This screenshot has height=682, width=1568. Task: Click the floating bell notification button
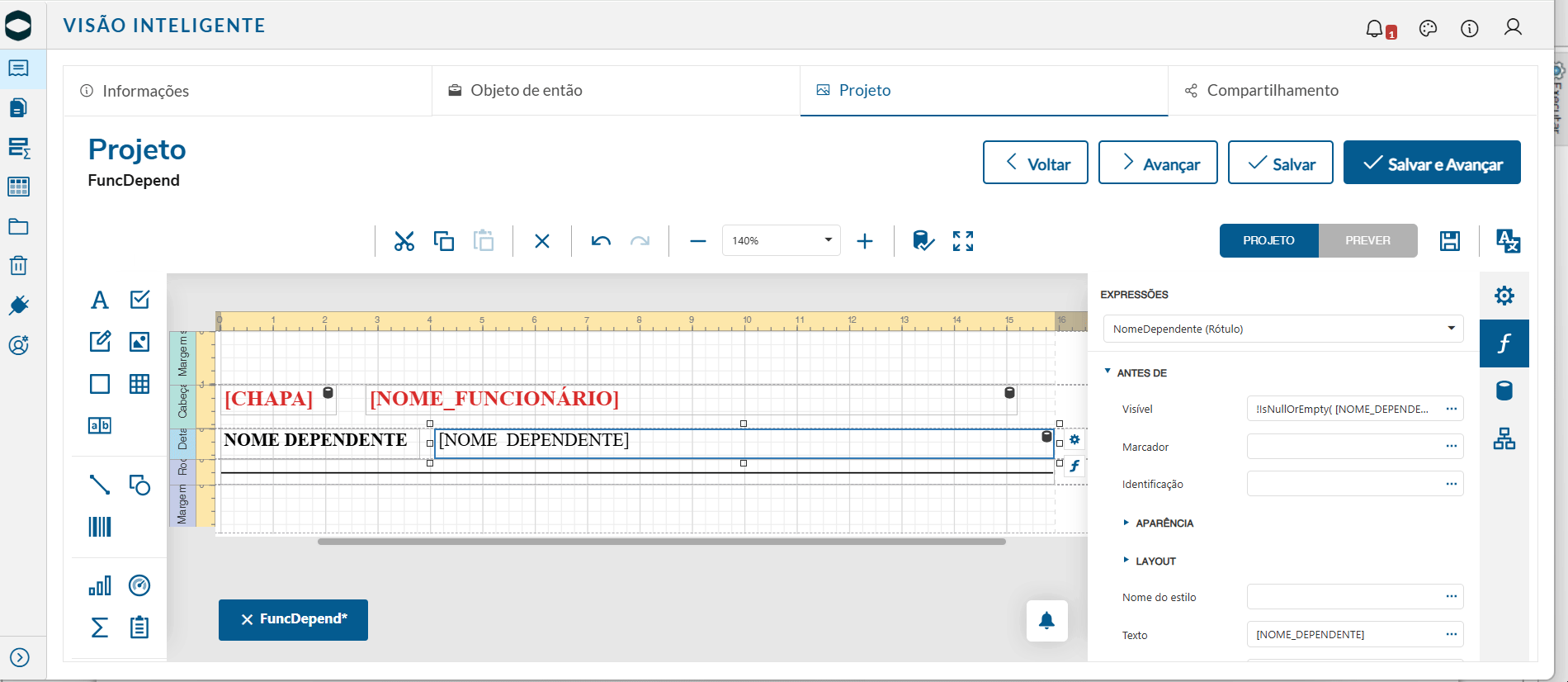1046,621
